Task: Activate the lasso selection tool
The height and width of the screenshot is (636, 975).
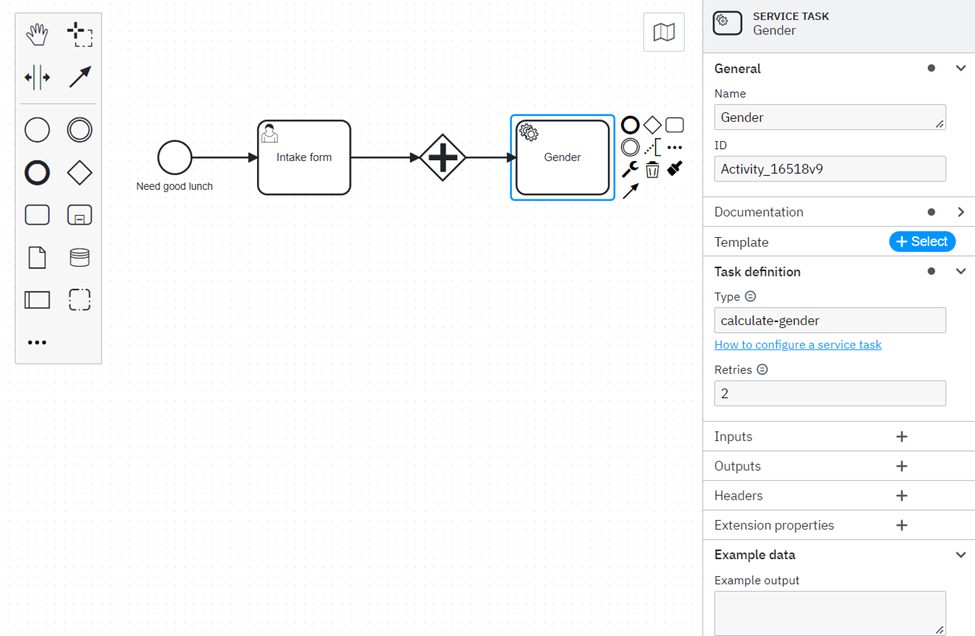Action: [x=80, y=34]
